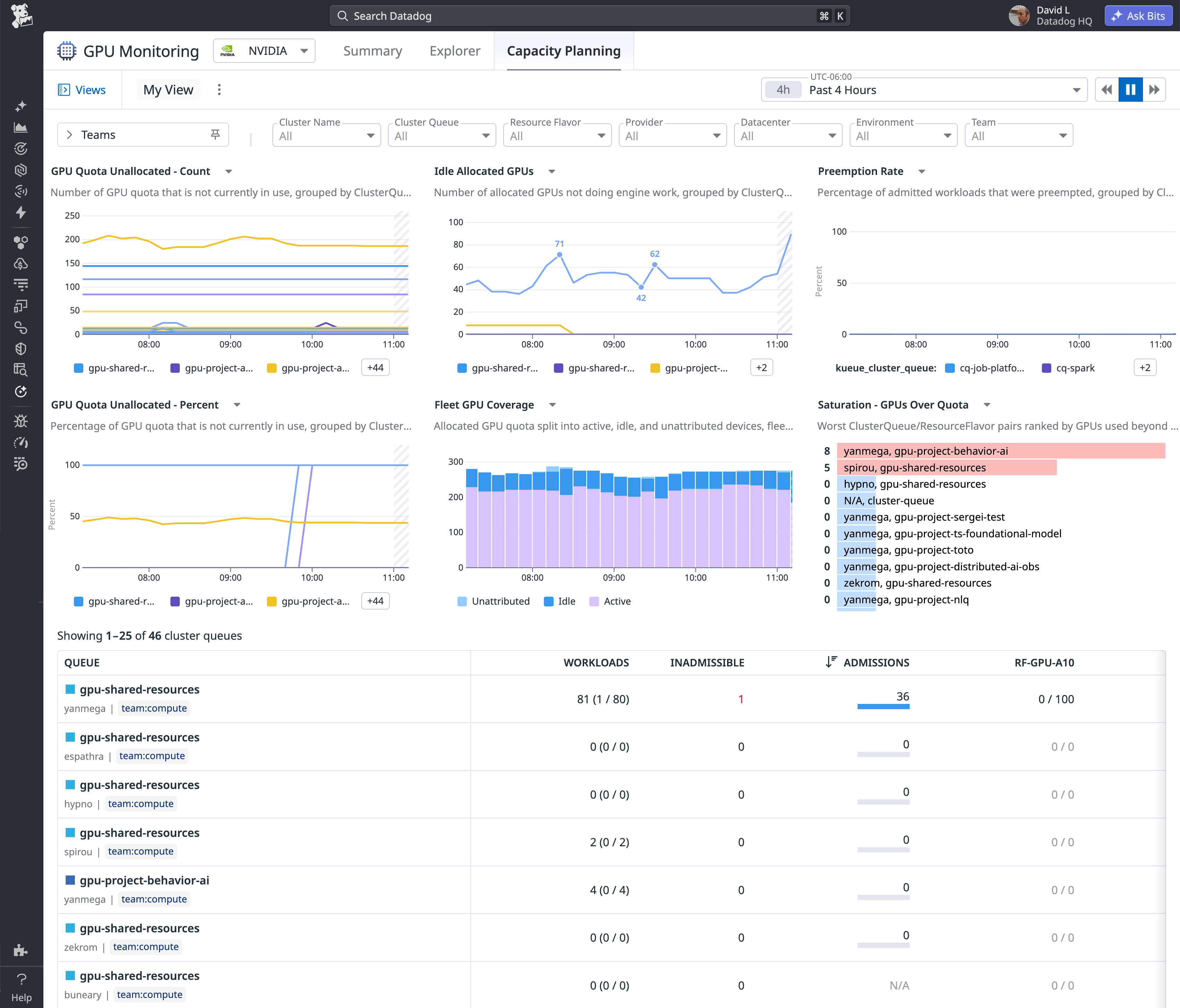Click the lightning bolt sidebar icon
The width and height of the screenshot is (1180, 1008).
[x=21, y=212]
